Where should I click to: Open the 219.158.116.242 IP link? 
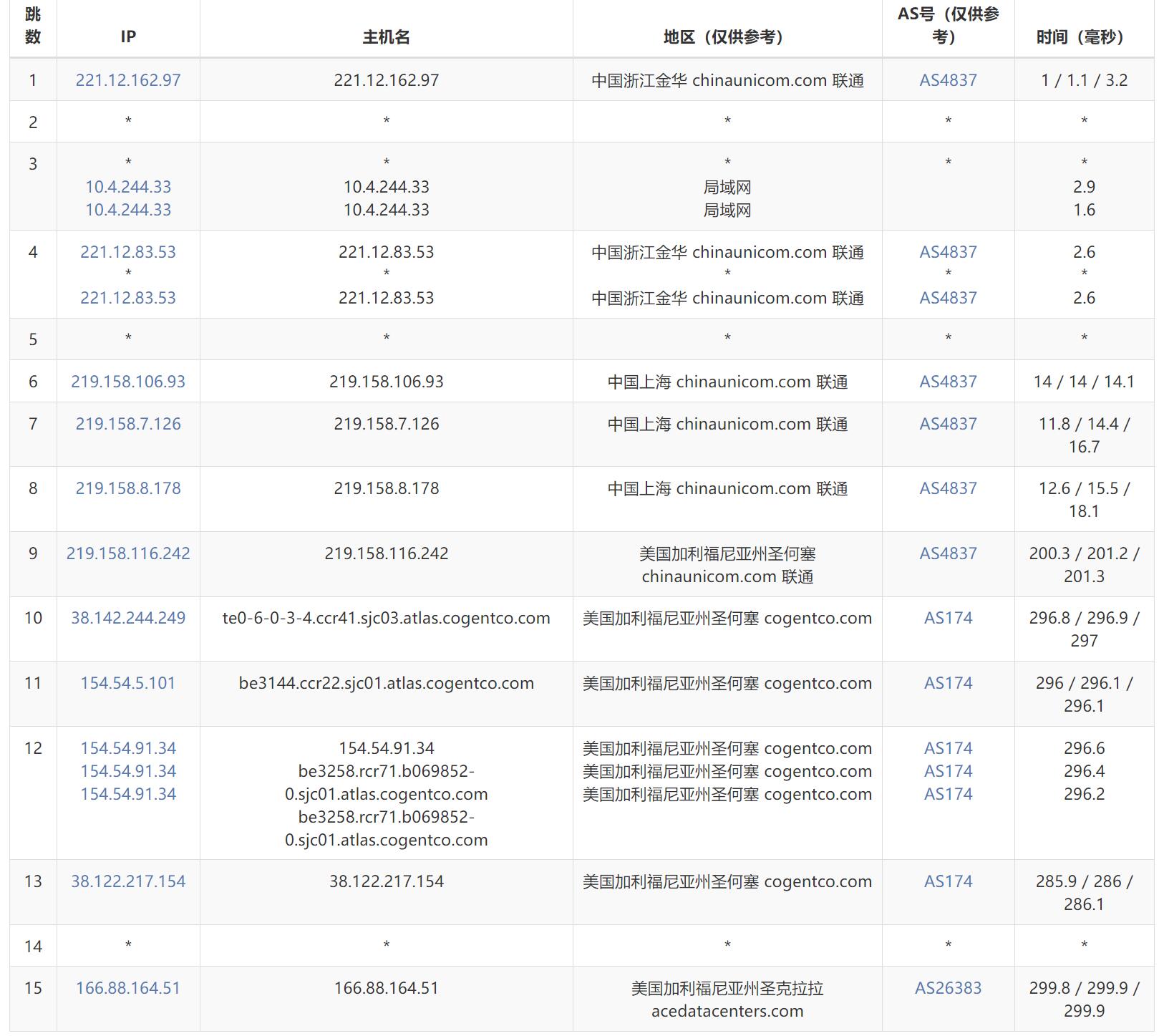[128, 553]
